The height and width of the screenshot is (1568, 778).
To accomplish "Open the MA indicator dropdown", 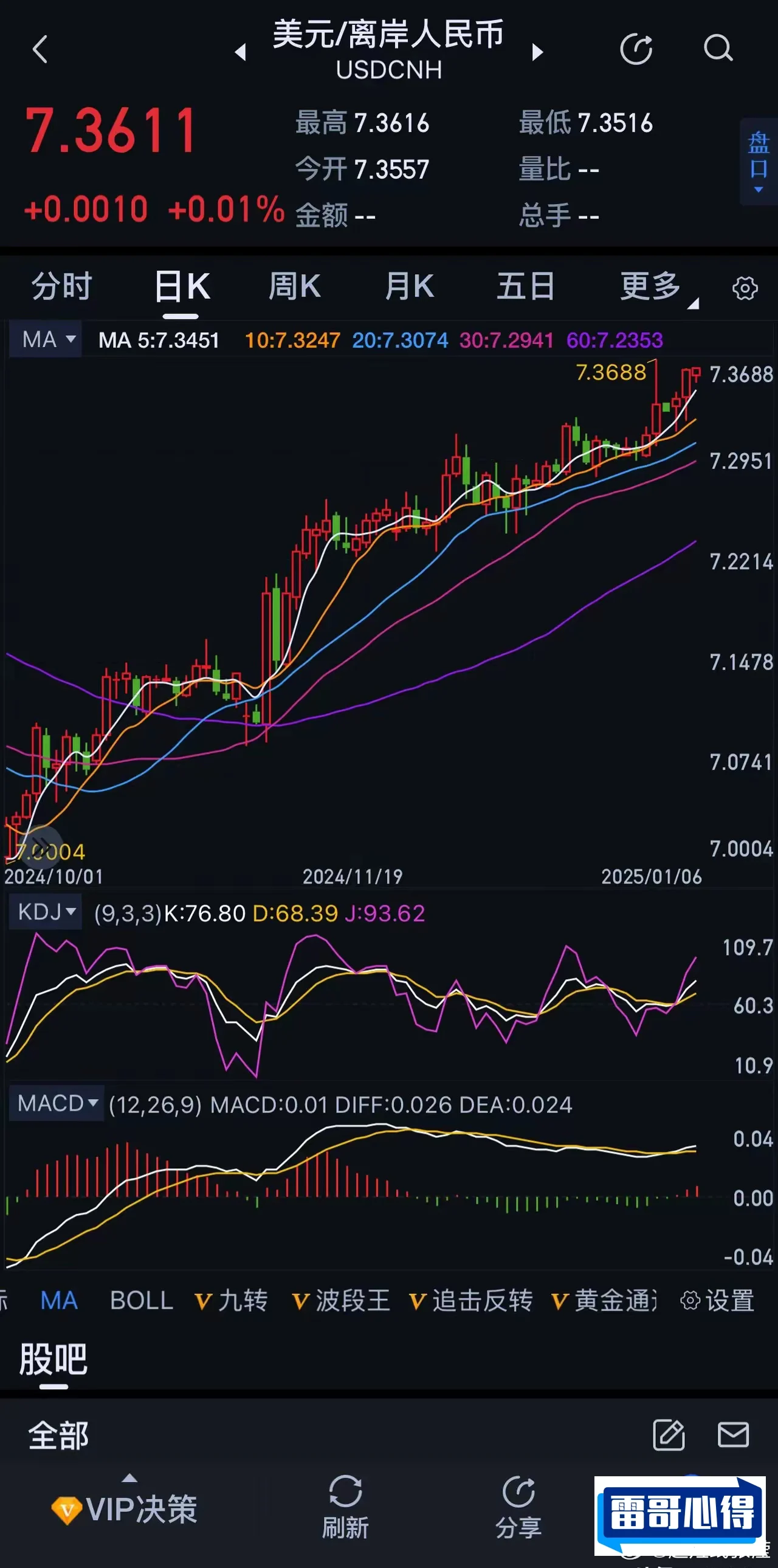I will [x=46, y=340].
